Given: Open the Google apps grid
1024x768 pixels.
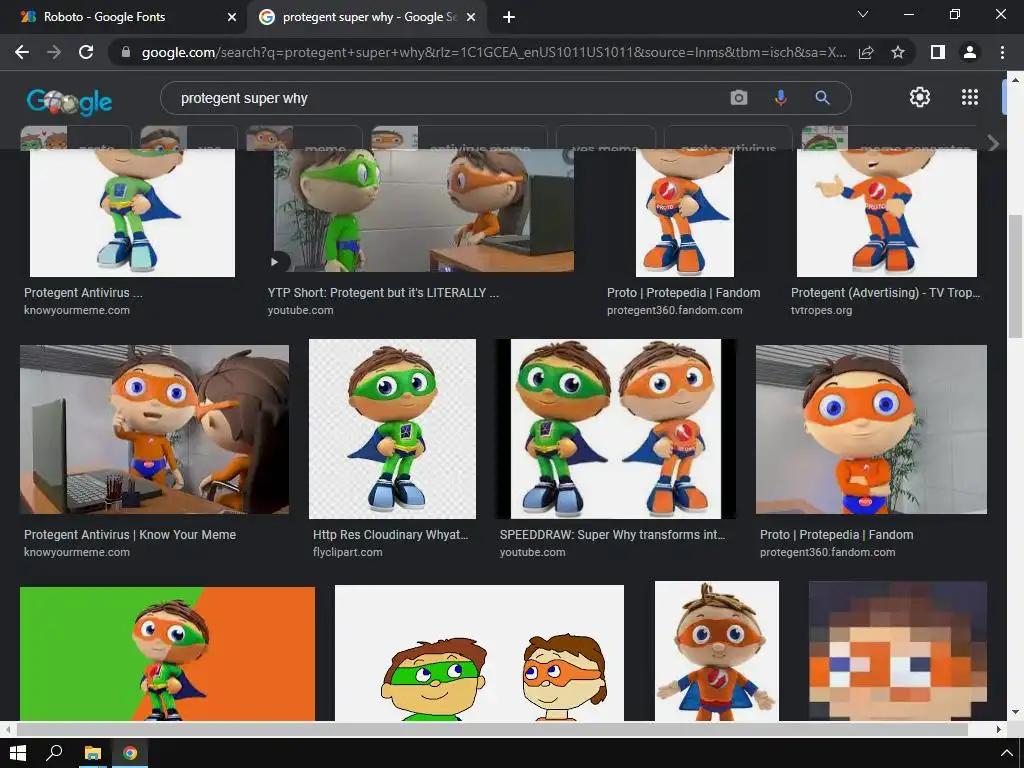Looking at the screenshot, I should pos(970,97).
